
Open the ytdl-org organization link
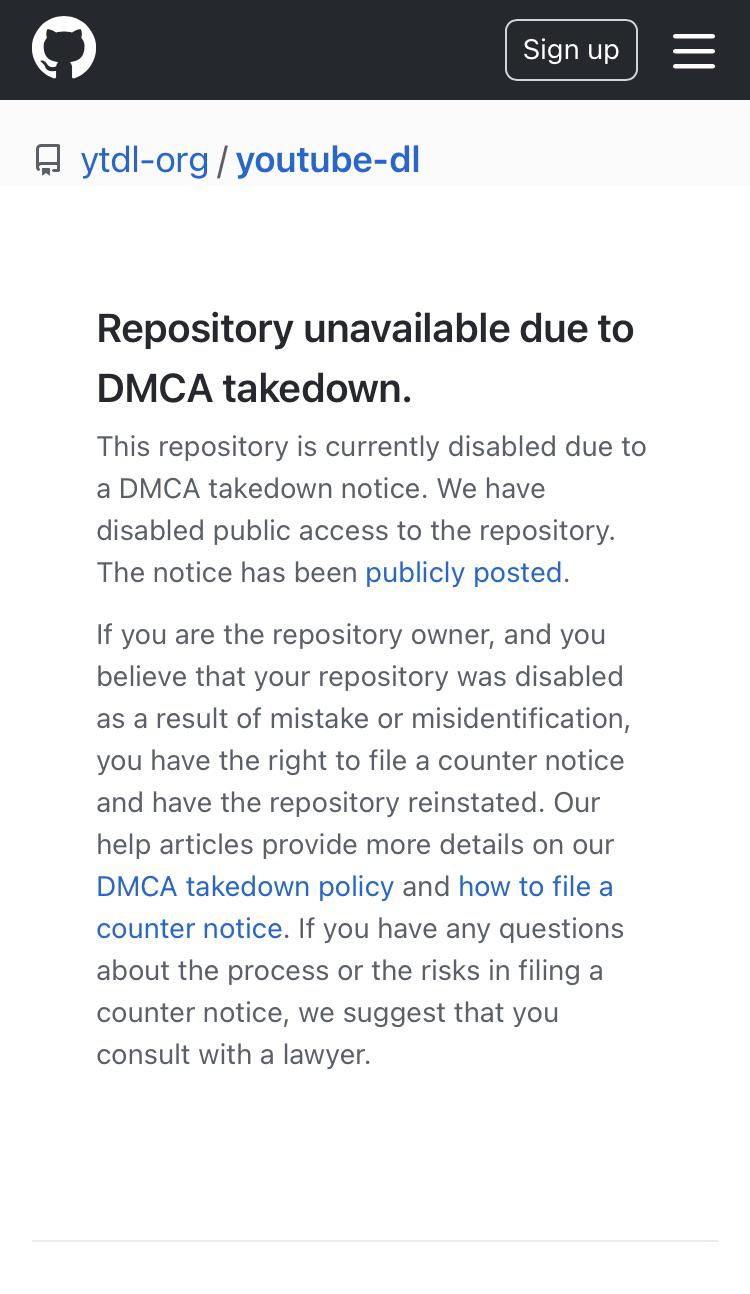pos(145,160)
